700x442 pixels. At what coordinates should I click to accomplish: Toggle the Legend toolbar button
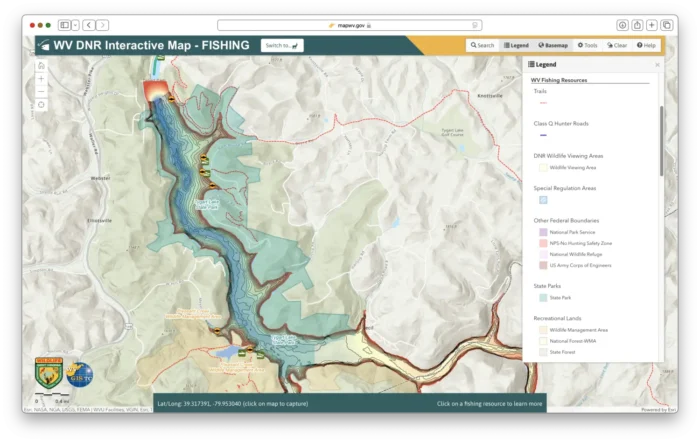tap(517, 45)
